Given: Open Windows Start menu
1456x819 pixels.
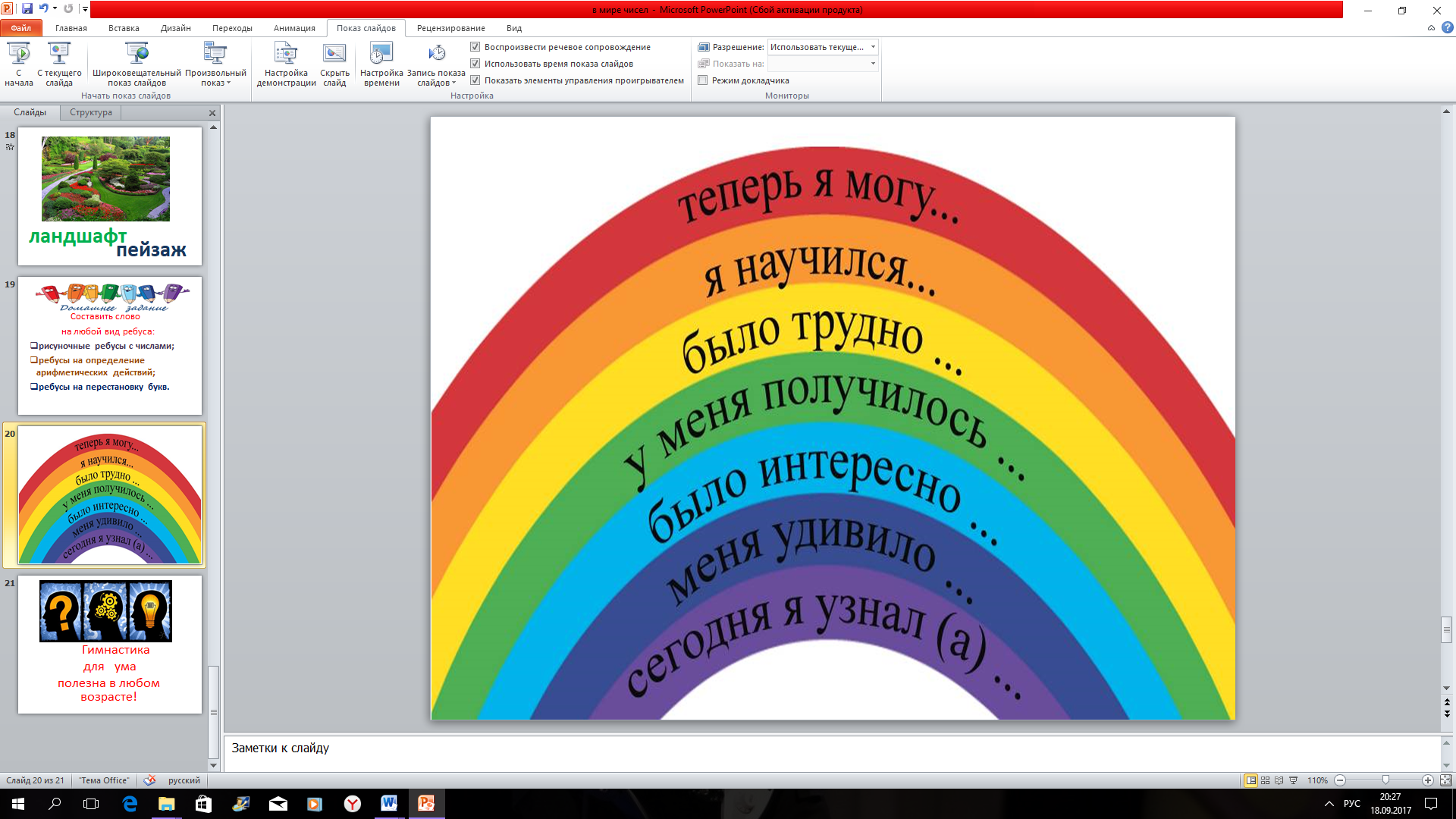Looking at the screenshot, I should coord(18,804).
